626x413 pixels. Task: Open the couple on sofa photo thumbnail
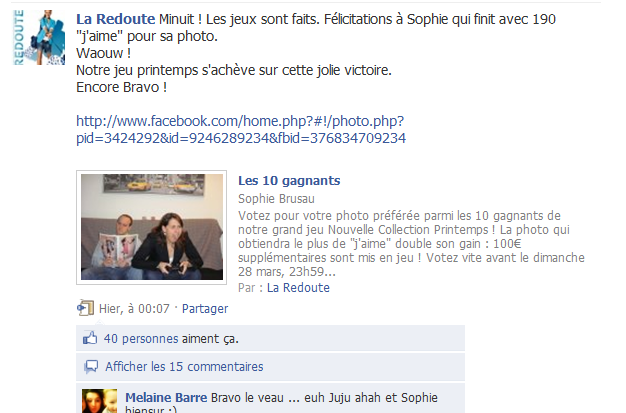click(152, 227)
